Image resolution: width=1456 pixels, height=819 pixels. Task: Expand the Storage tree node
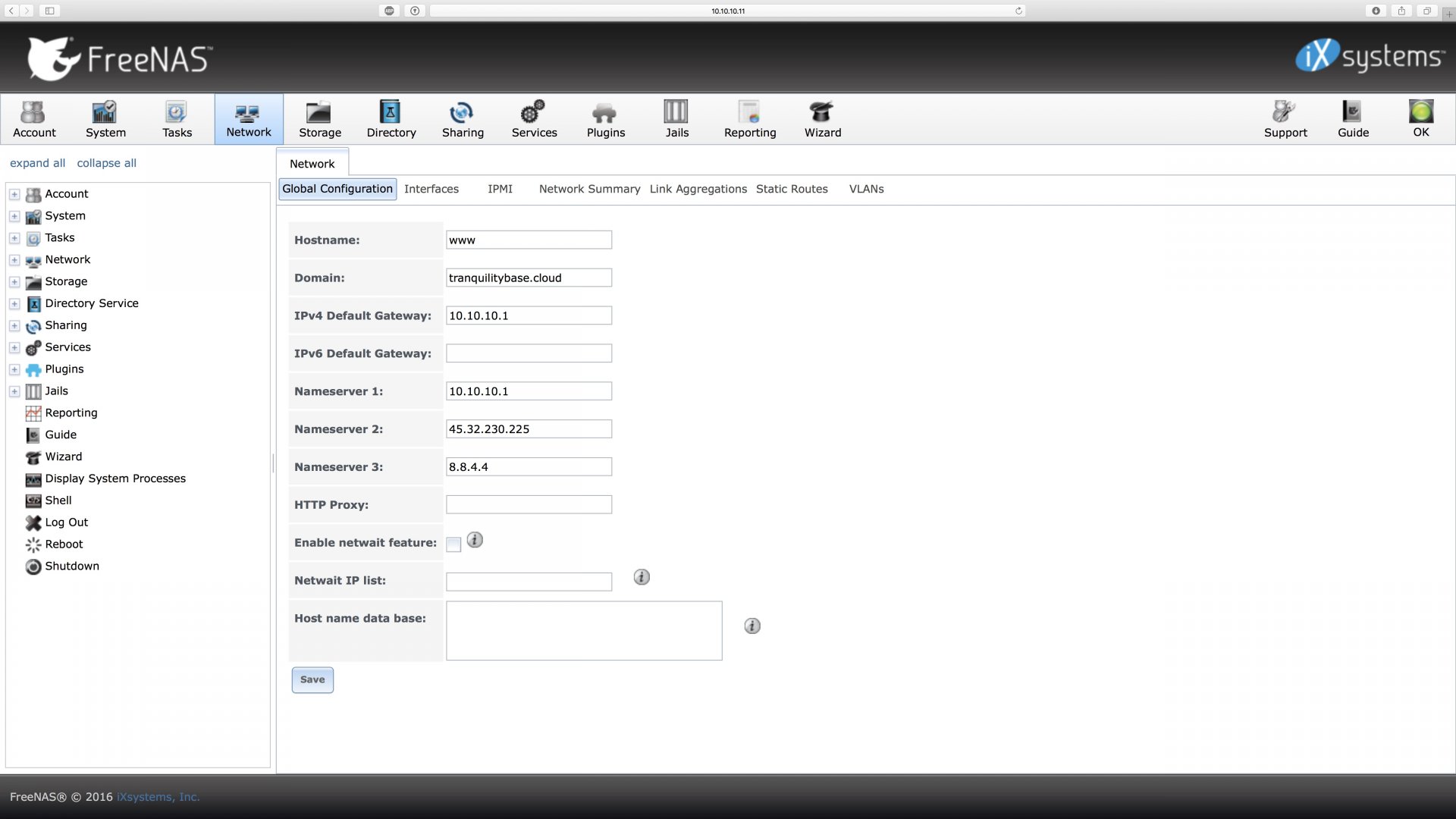14,282
